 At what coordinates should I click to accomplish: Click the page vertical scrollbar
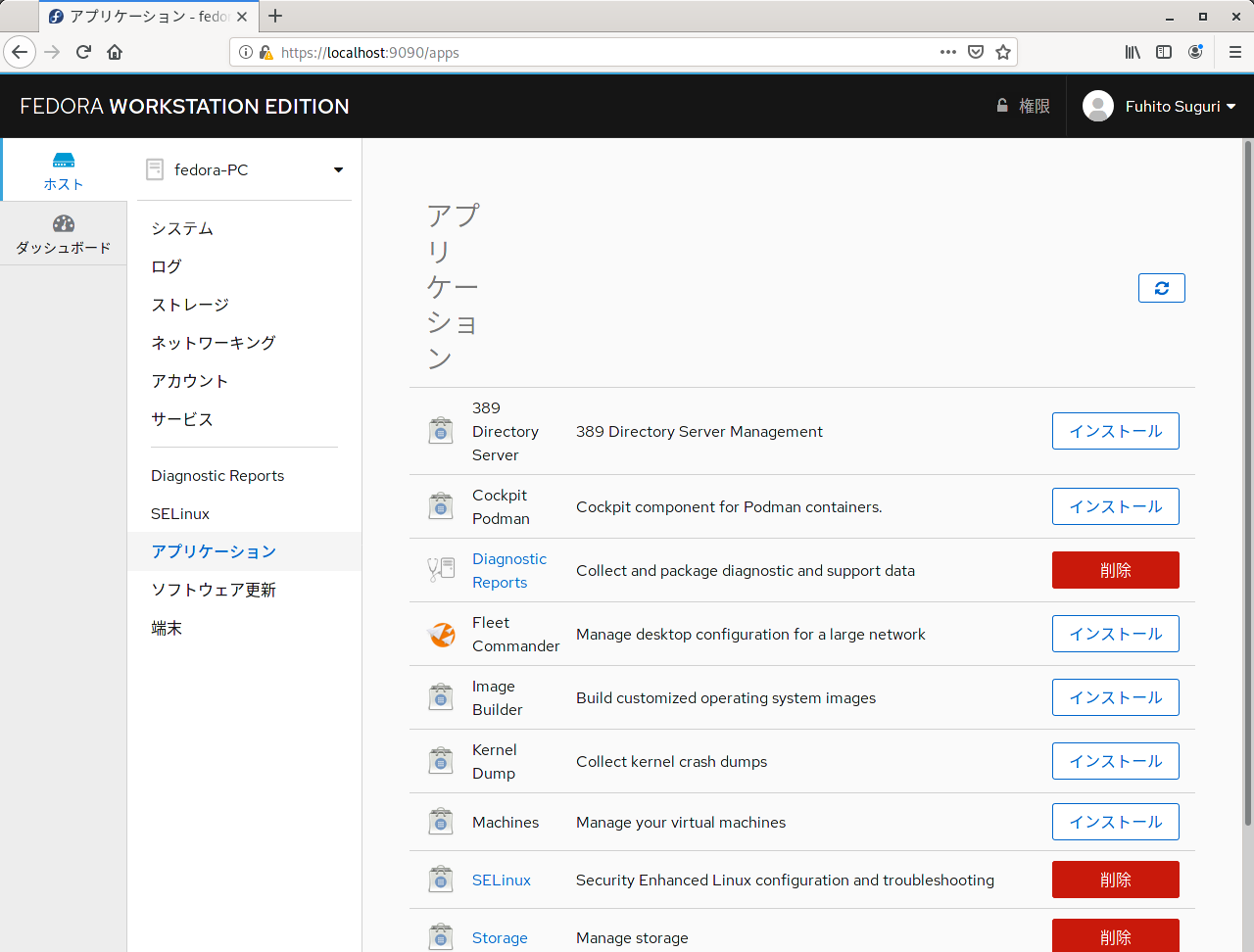pyautogui.click(x=1248, y=485)
